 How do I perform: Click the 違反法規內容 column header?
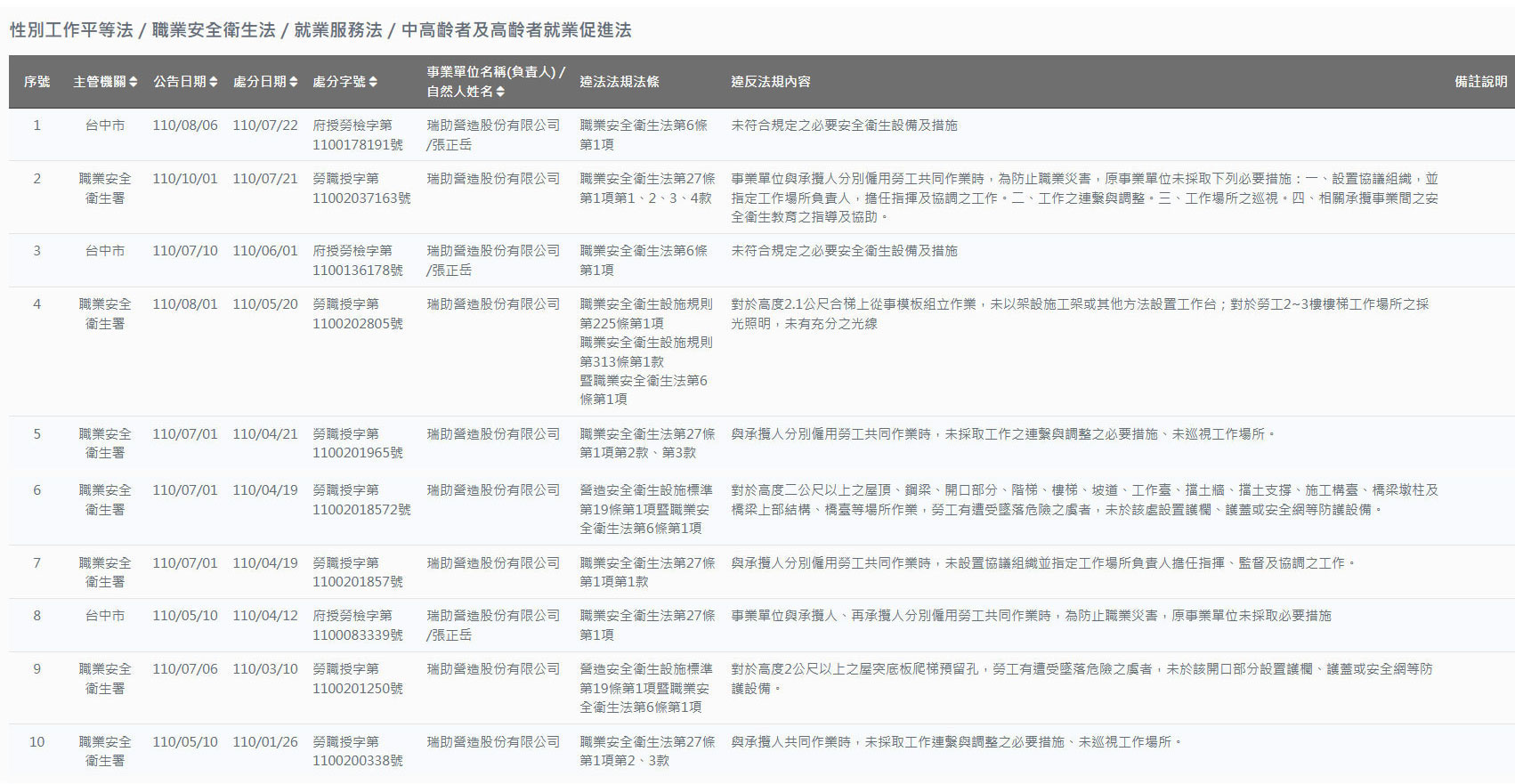tap(771, 82)
